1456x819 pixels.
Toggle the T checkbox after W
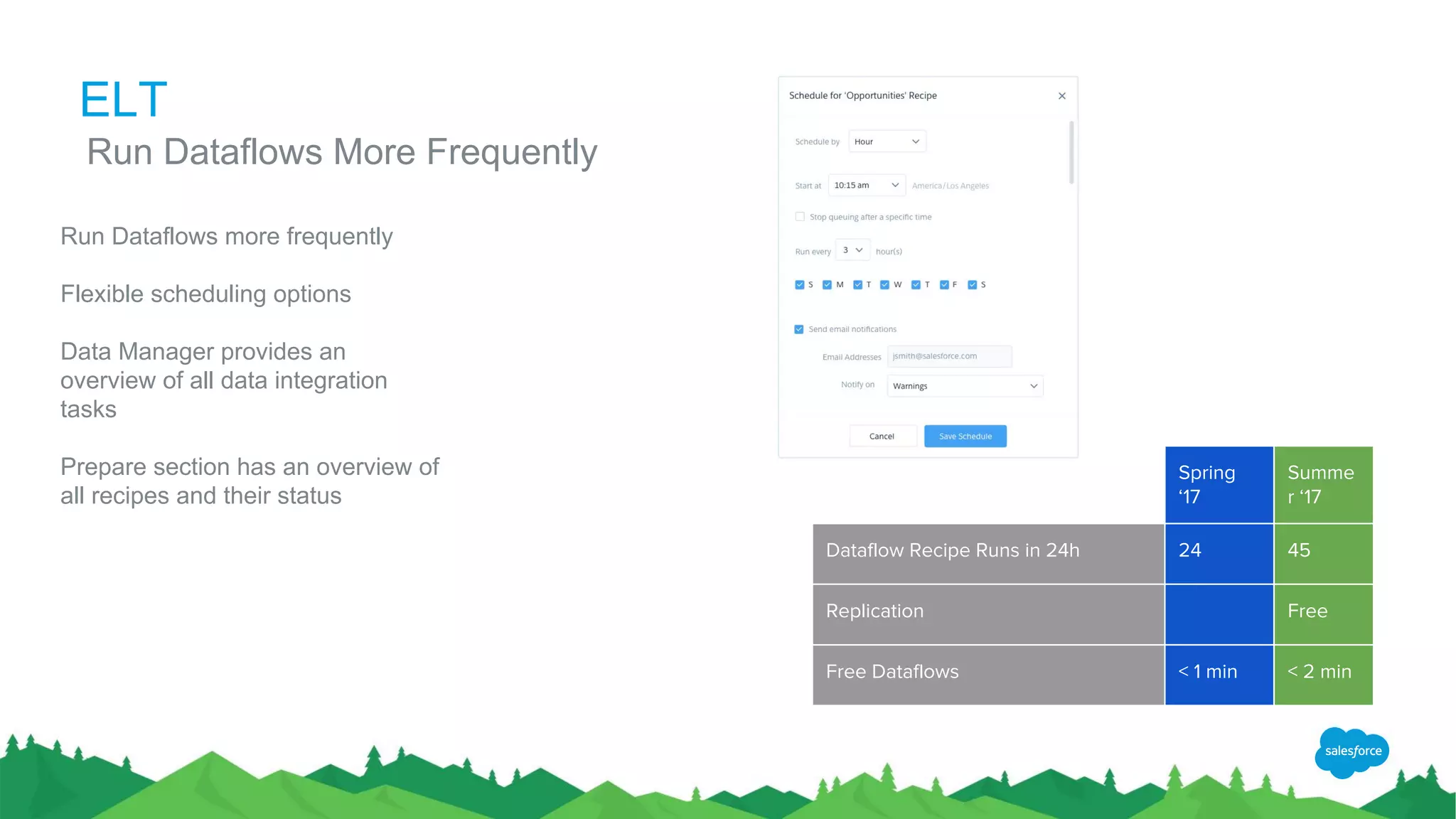click(x=916, y=284)
